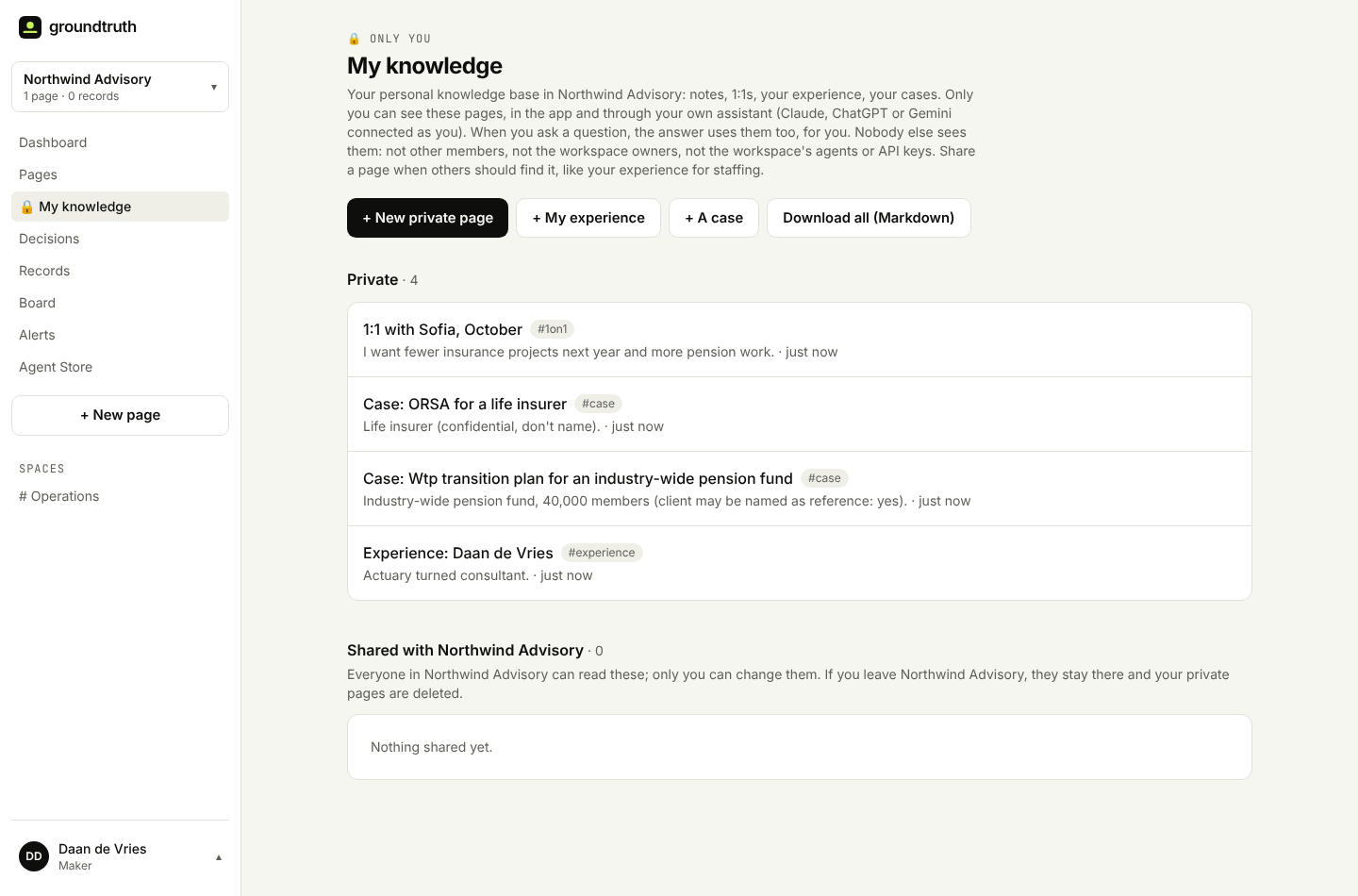Click the groundtruth brand name
This screenshot has height=896, width=1358.
pyautogui.click(x=92, y=26)
